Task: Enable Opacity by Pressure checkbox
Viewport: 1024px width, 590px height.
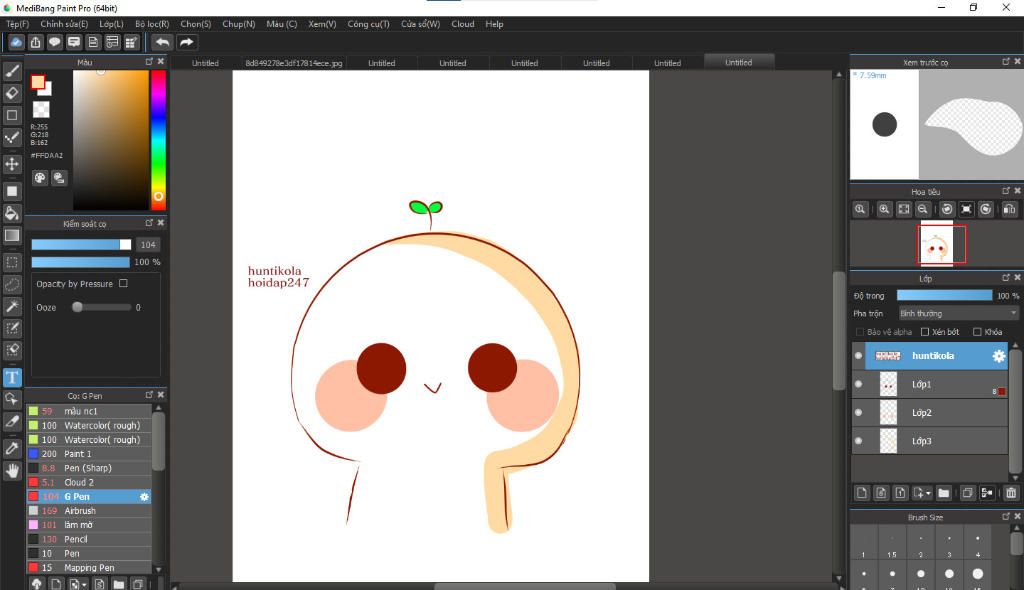Action: 123,284
